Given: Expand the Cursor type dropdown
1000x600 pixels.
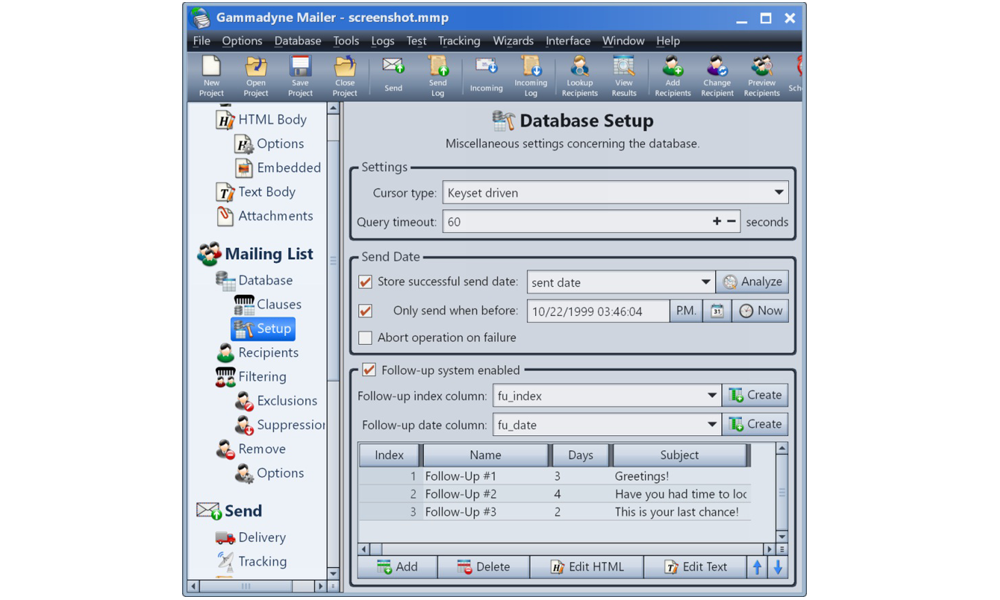Looking at the screenshot, I should pyautogui.click(x=778, y=193).
